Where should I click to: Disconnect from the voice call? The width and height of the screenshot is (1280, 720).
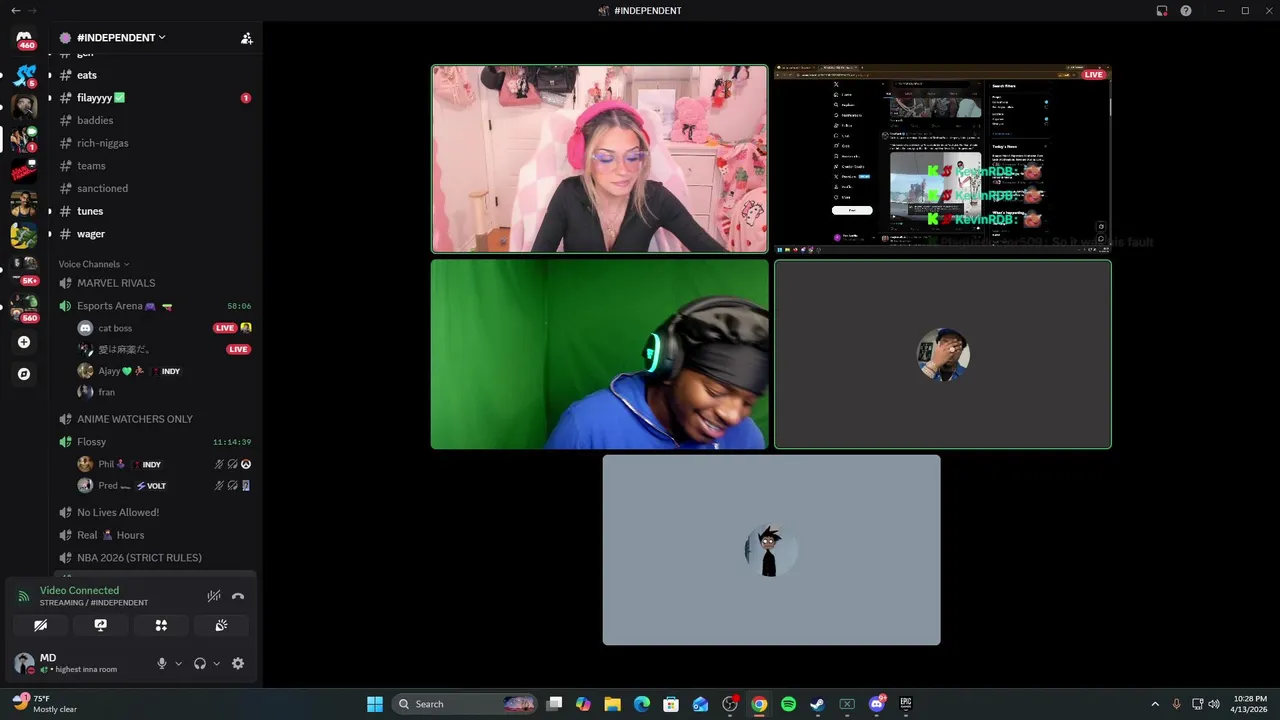[238, 596]
